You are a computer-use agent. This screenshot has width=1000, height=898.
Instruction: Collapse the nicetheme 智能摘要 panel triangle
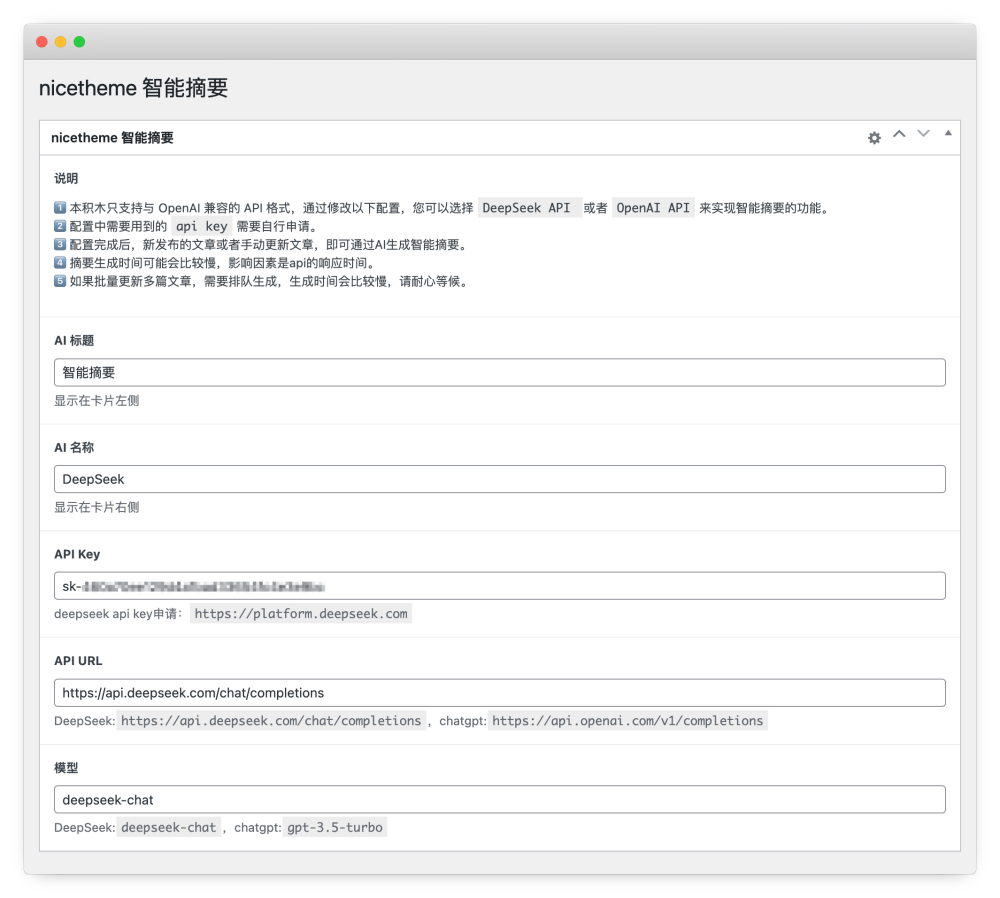(x=948, y=133)
